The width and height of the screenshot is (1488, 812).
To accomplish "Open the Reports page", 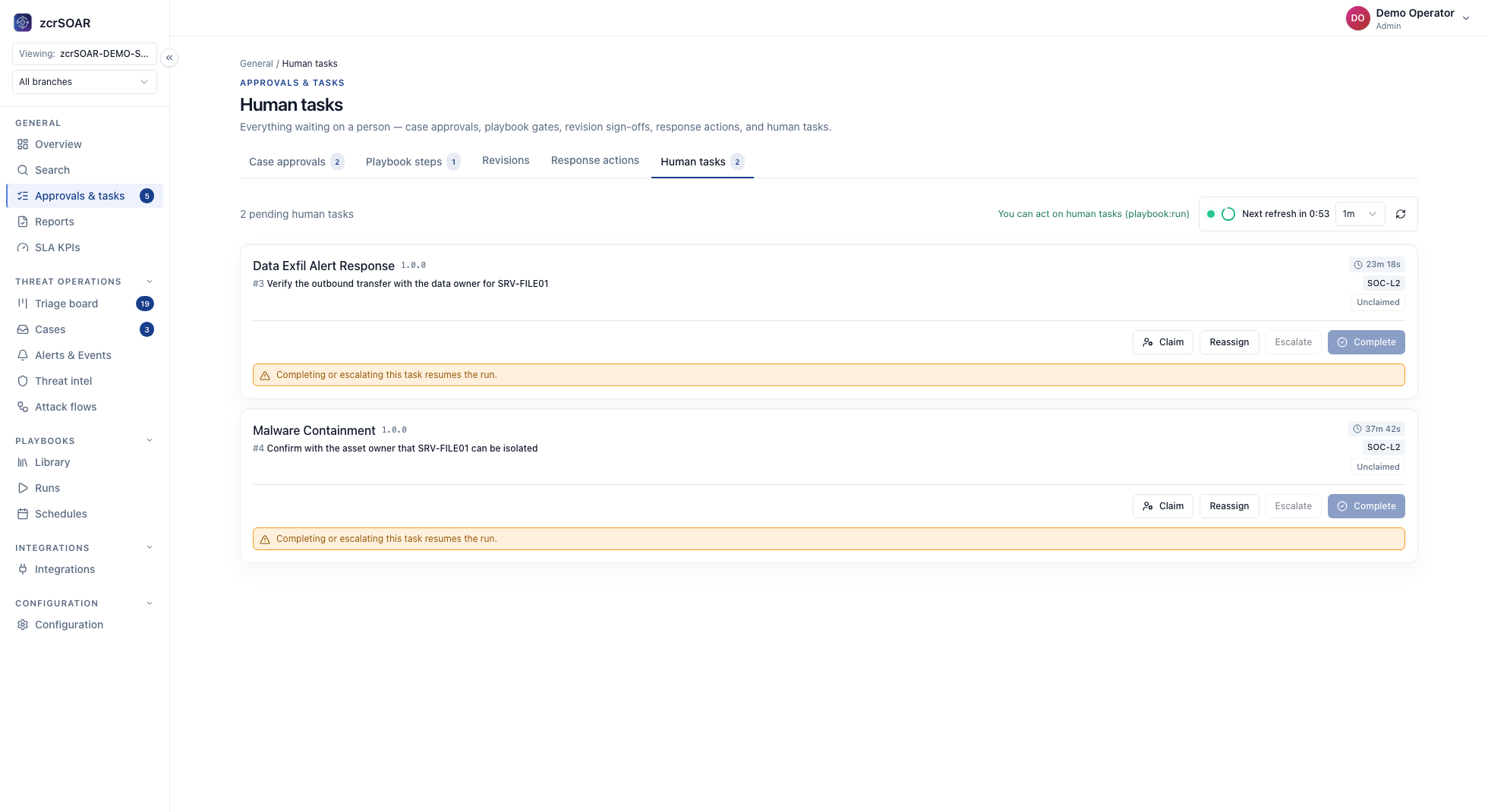I will click(x=84, y=222).
